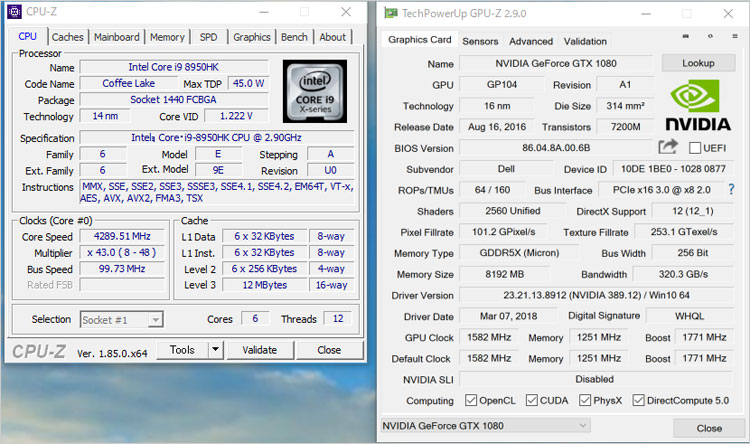The height and width of the screenshot is (444, 750).
Task: Click the Memory Type value GDDR5X (Micron)
Action: [519, 253]
